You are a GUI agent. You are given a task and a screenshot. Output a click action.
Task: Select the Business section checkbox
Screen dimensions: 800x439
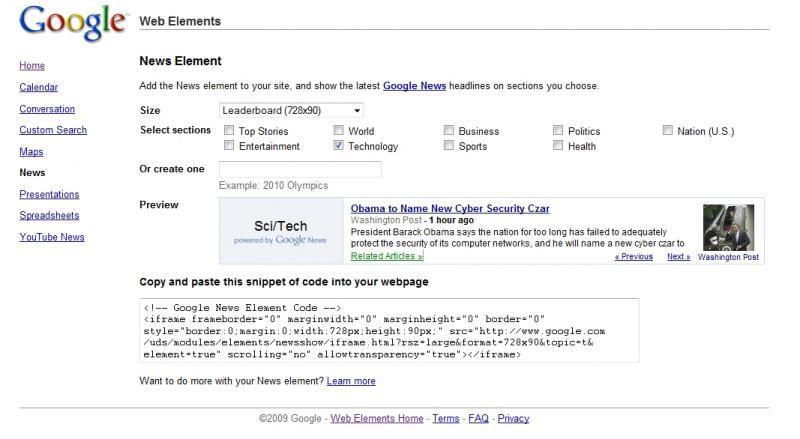pyautogui.click(x=449, y=131)
